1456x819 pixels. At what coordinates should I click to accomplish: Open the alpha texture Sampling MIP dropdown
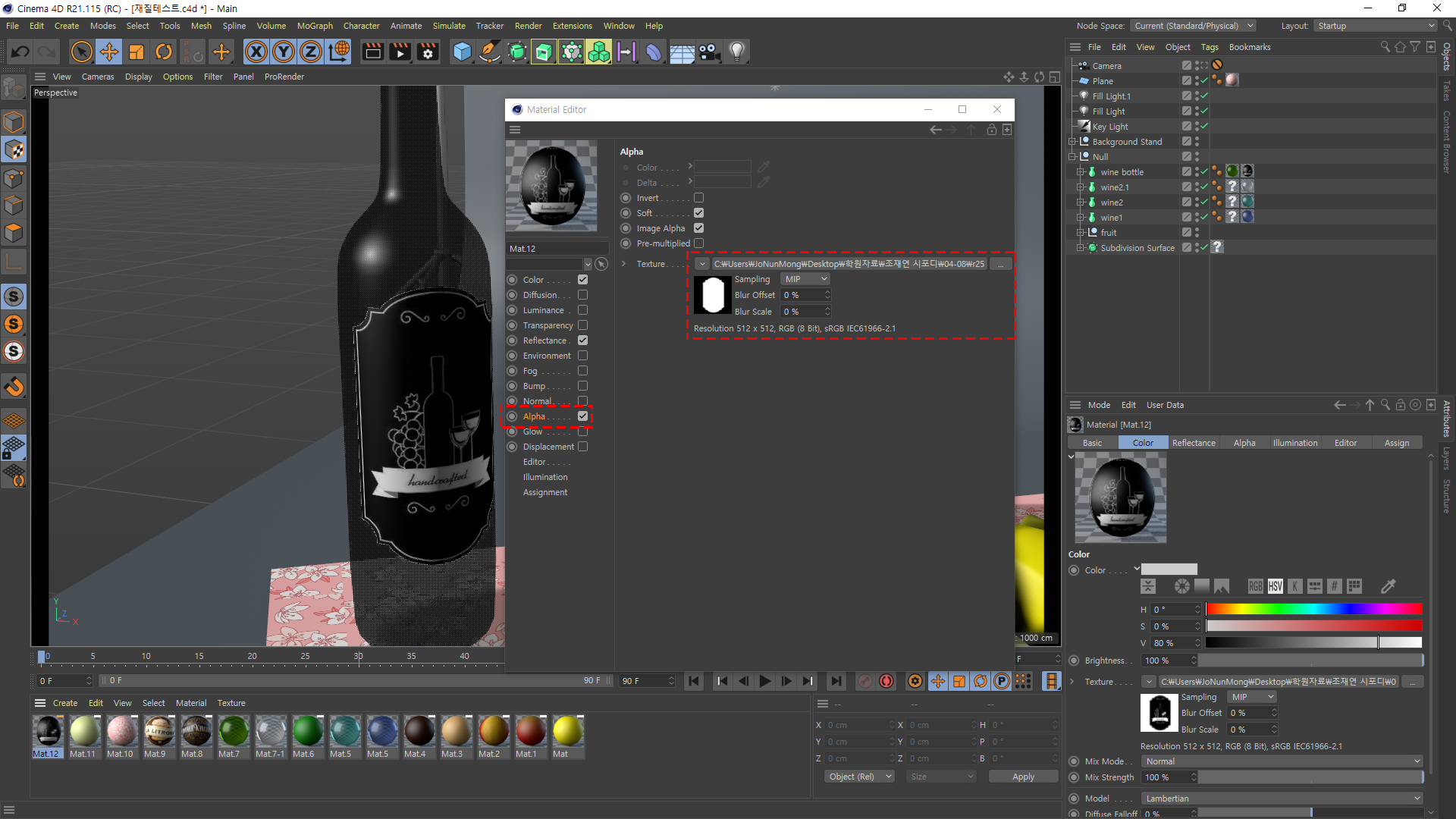[805, 279]
